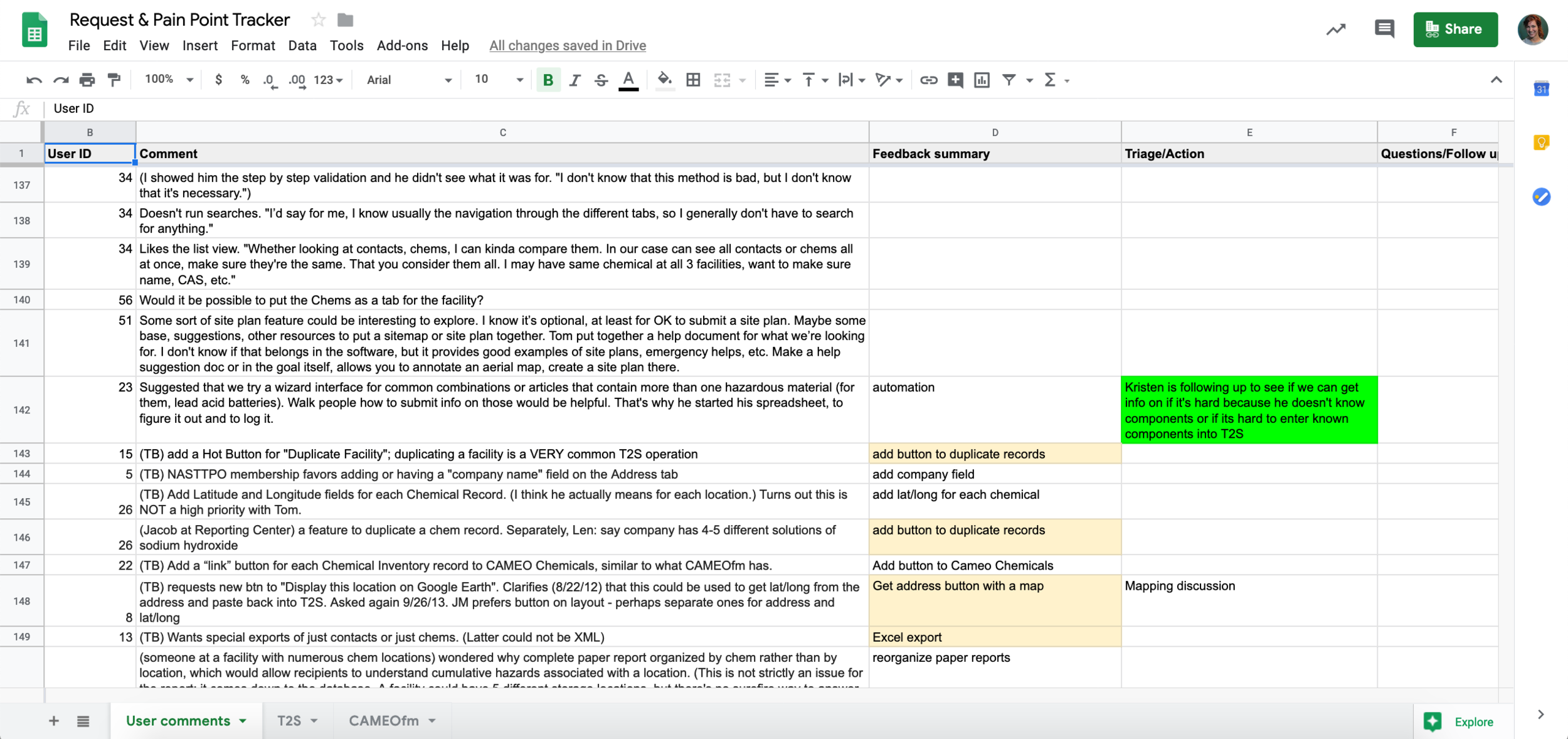Viewport: 1568px width, 739px height.
Task: Collapse the toolbar with up chevron
Action: pos(1496,80)
